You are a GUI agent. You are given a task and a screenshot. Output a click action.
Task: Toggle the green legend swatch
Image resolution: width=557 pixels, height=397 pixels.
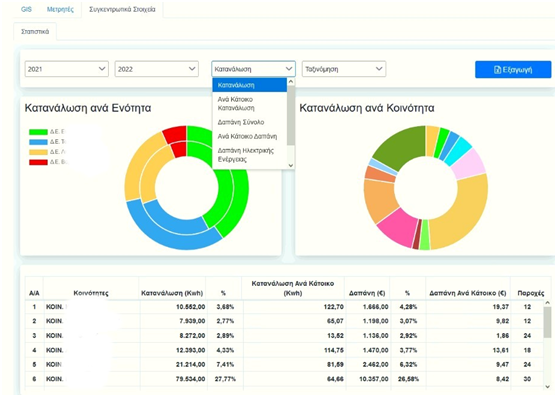(38, 132)
